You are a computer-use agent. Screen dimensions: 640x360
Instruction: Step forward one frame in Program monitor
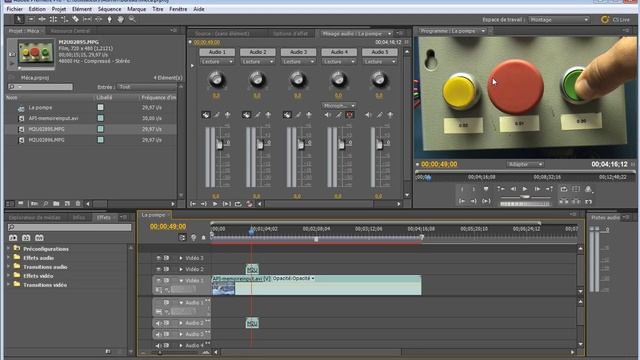point(537,189)
